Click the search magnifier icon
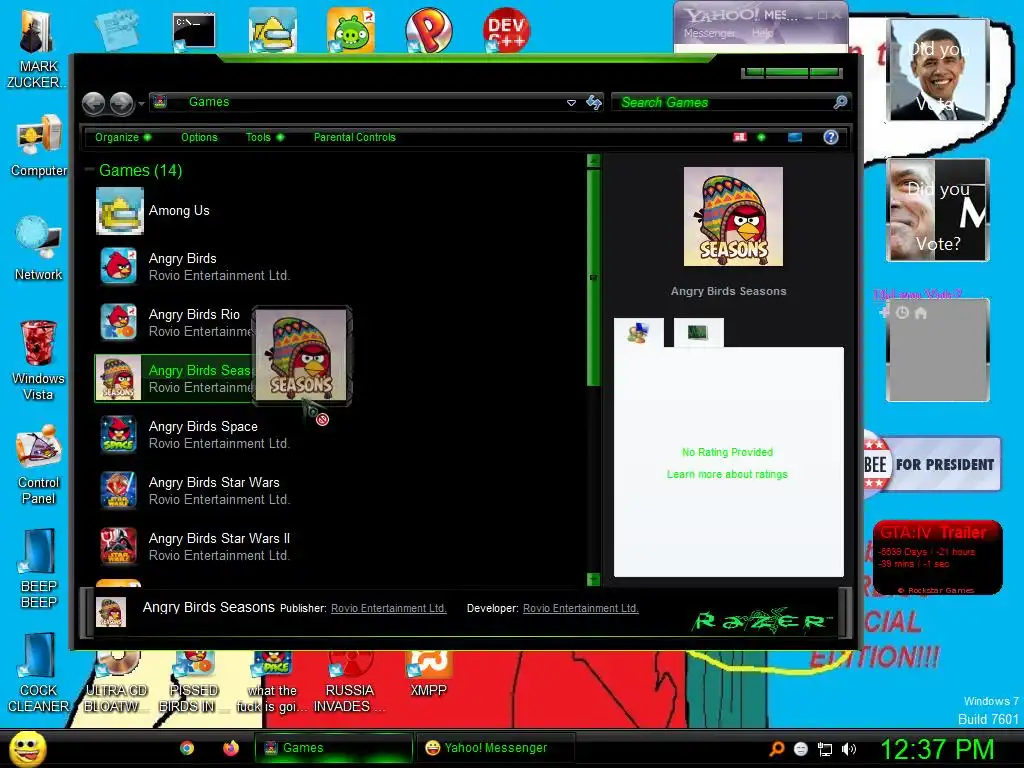Image resolution: width=1024 pixels, height=768 pixels. 840,102
